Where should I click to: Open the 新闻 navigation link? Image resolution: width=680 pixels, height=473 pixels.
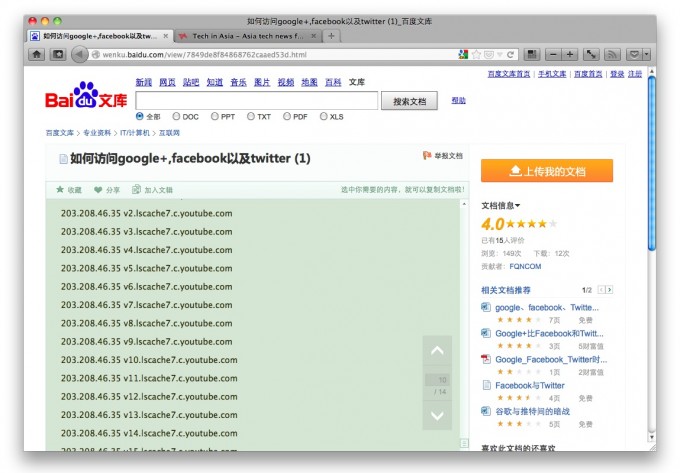tap(144, 82)
